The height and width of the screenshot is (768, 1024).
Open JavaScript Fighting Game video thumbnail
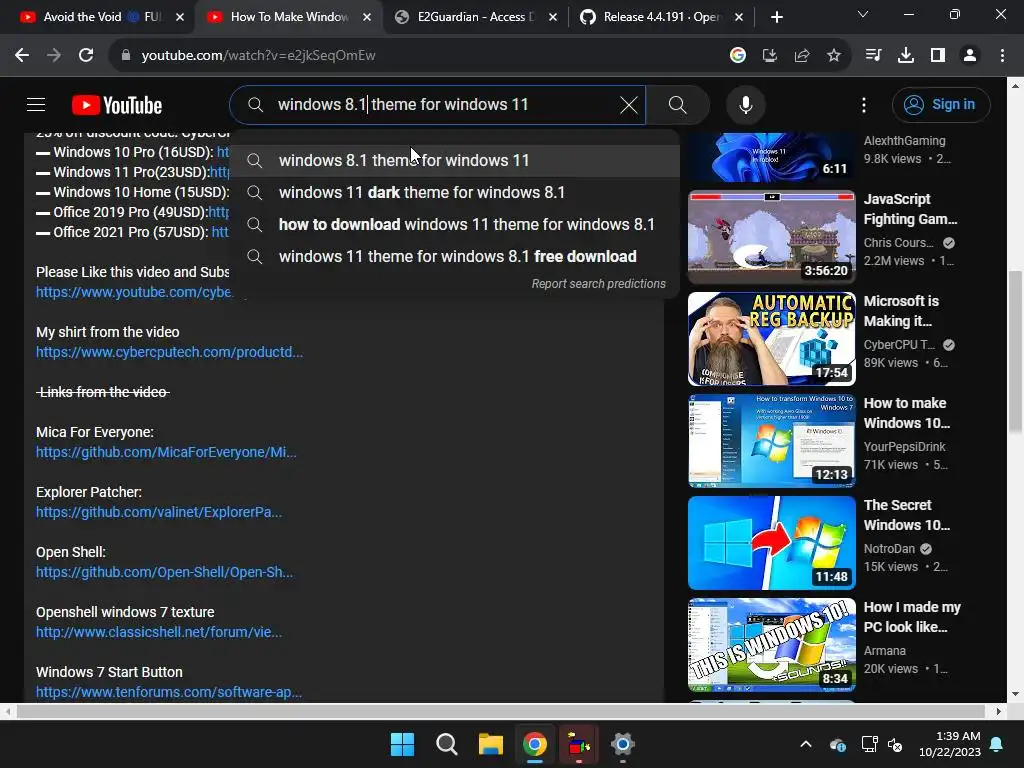point(771,236)
